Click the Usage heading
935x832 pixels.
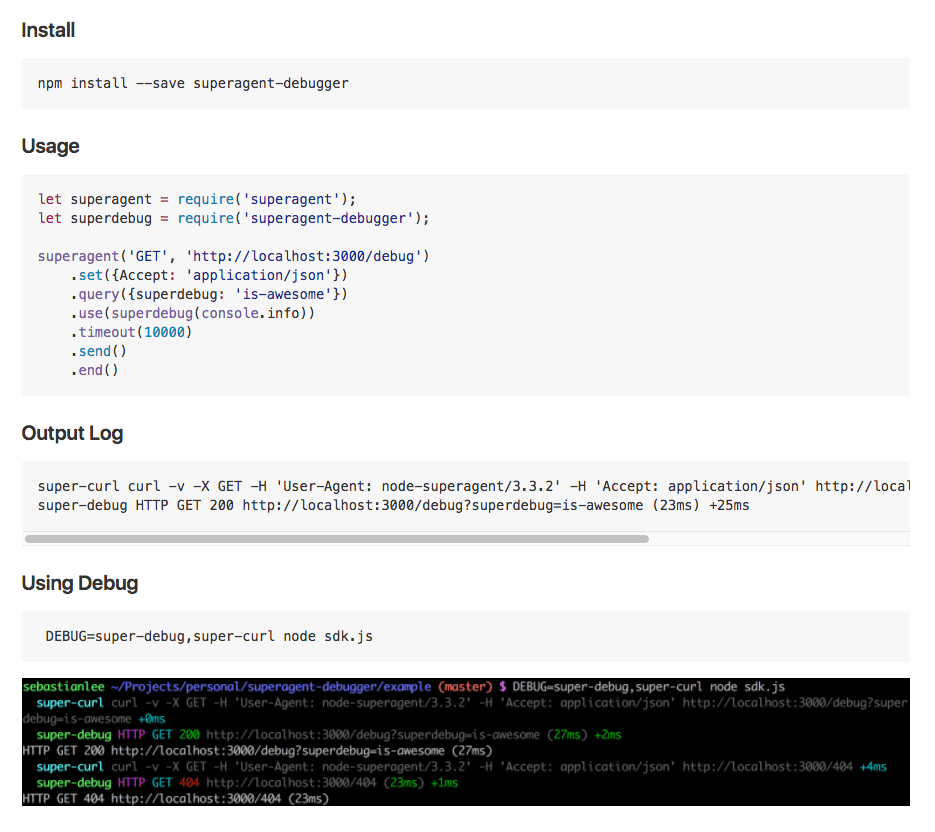coord(50,146)
